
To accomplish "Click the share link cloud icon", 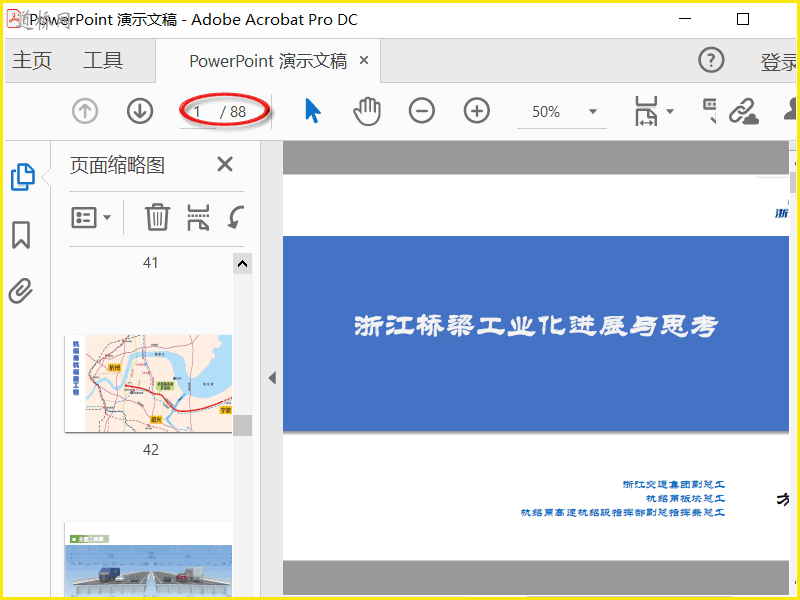I will (x=743, y=112).
